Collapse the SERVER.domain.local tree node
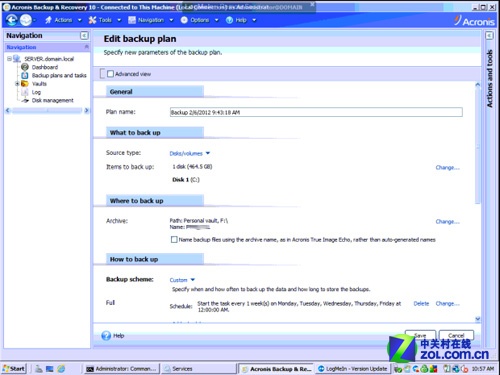500x375 pixels. [x=9, y=59]
